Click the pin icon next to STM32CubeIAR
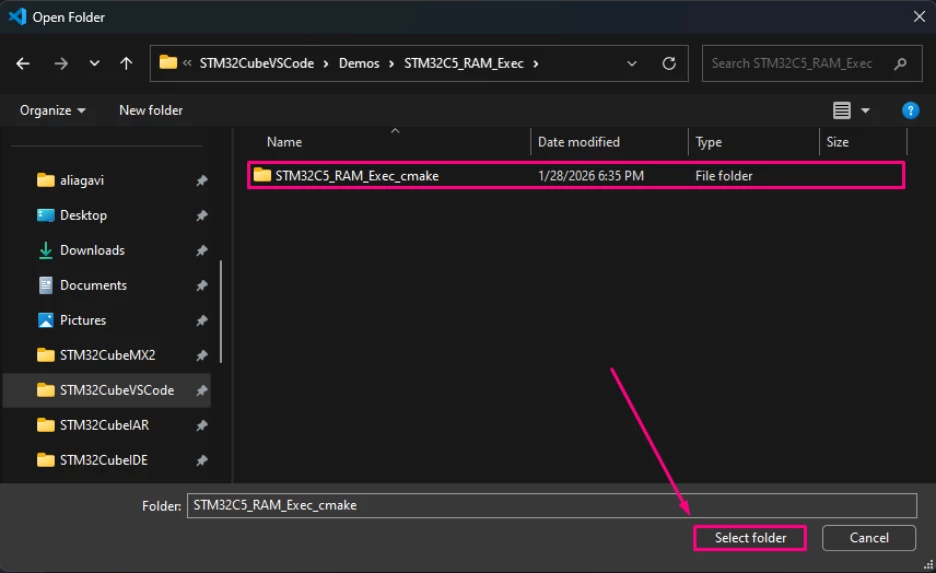 click(x=202, y=426)
